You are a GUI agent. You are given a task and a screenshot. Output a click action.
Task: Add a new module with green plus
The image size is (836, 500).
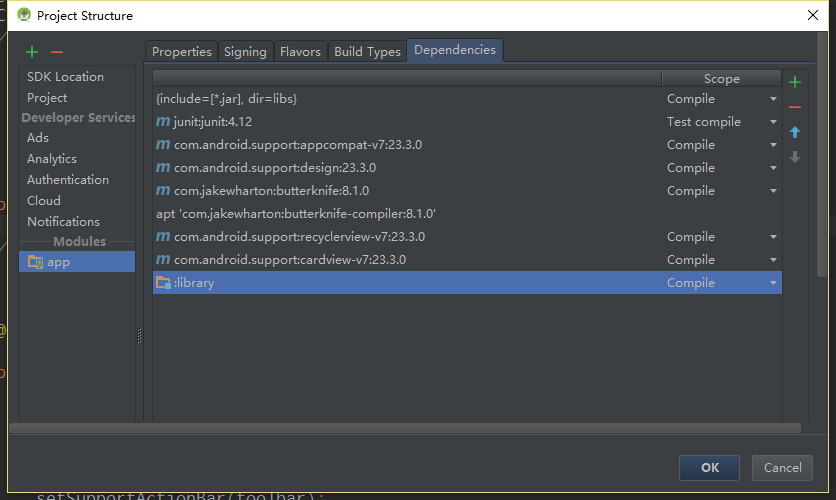coord(32,52)
